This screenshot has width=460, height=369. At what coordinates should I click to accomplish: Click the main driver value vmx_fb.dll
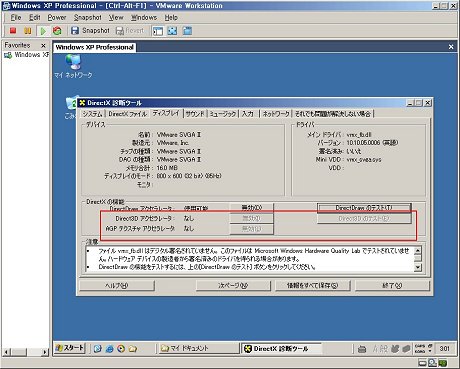359,135
